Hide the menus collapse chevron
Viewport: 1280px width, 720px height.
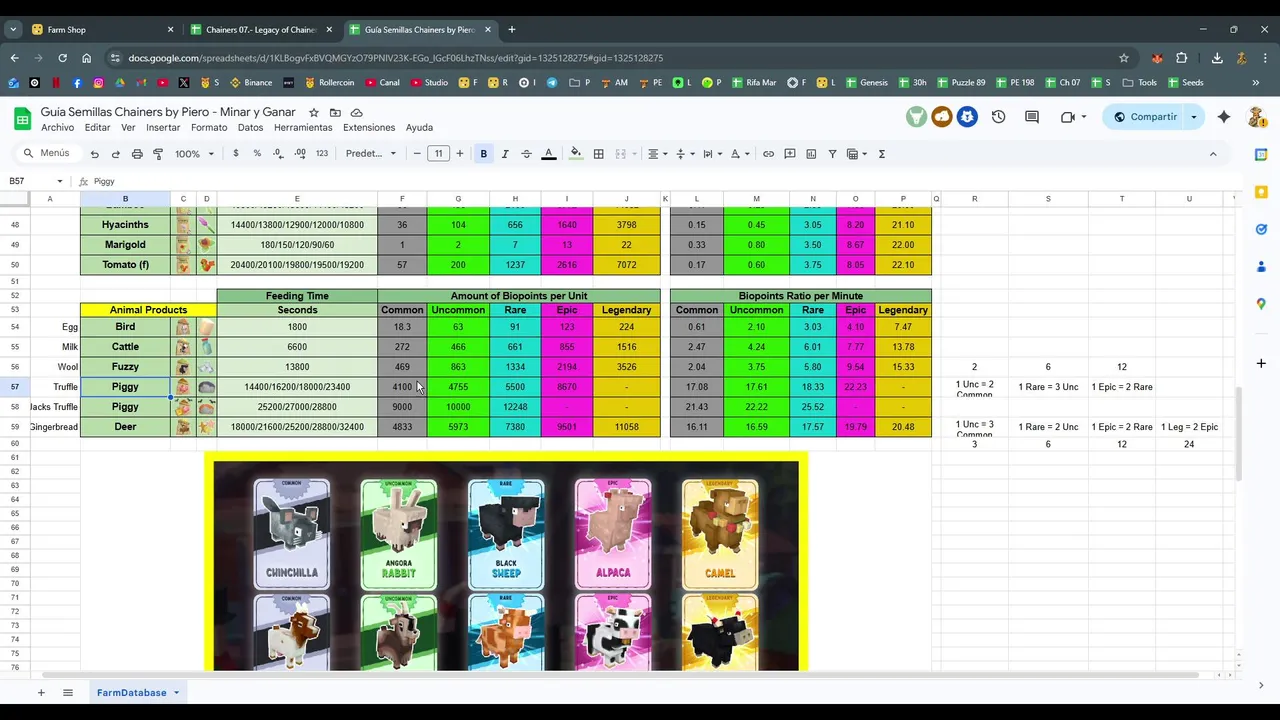click(x=1213, y=154)
